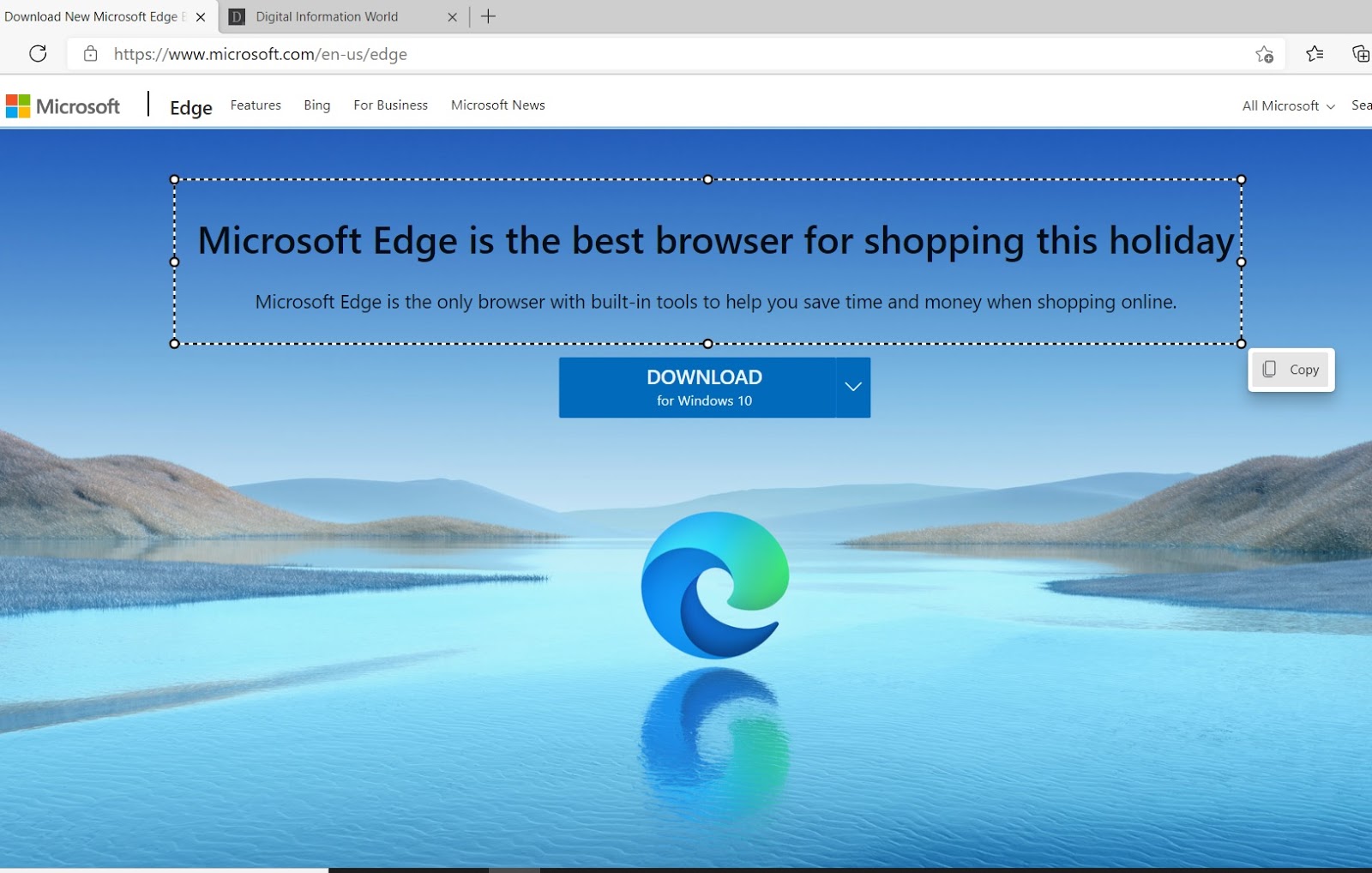The height and width of the screenshot is (873, 1372).
Task: Copy the selected headline text
Action: [1291, 370]
